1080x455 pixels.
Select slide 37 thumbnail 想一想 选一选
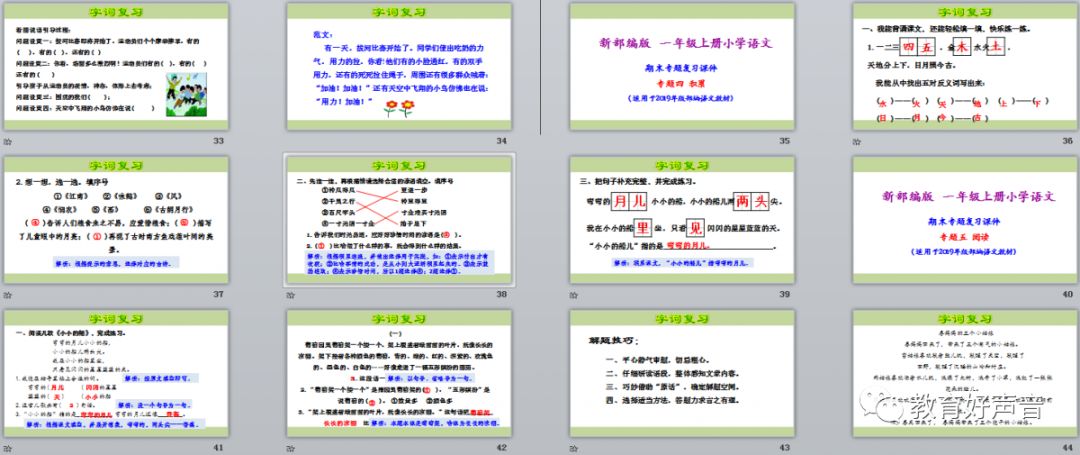pyautogui.click(x=116, y=220)
